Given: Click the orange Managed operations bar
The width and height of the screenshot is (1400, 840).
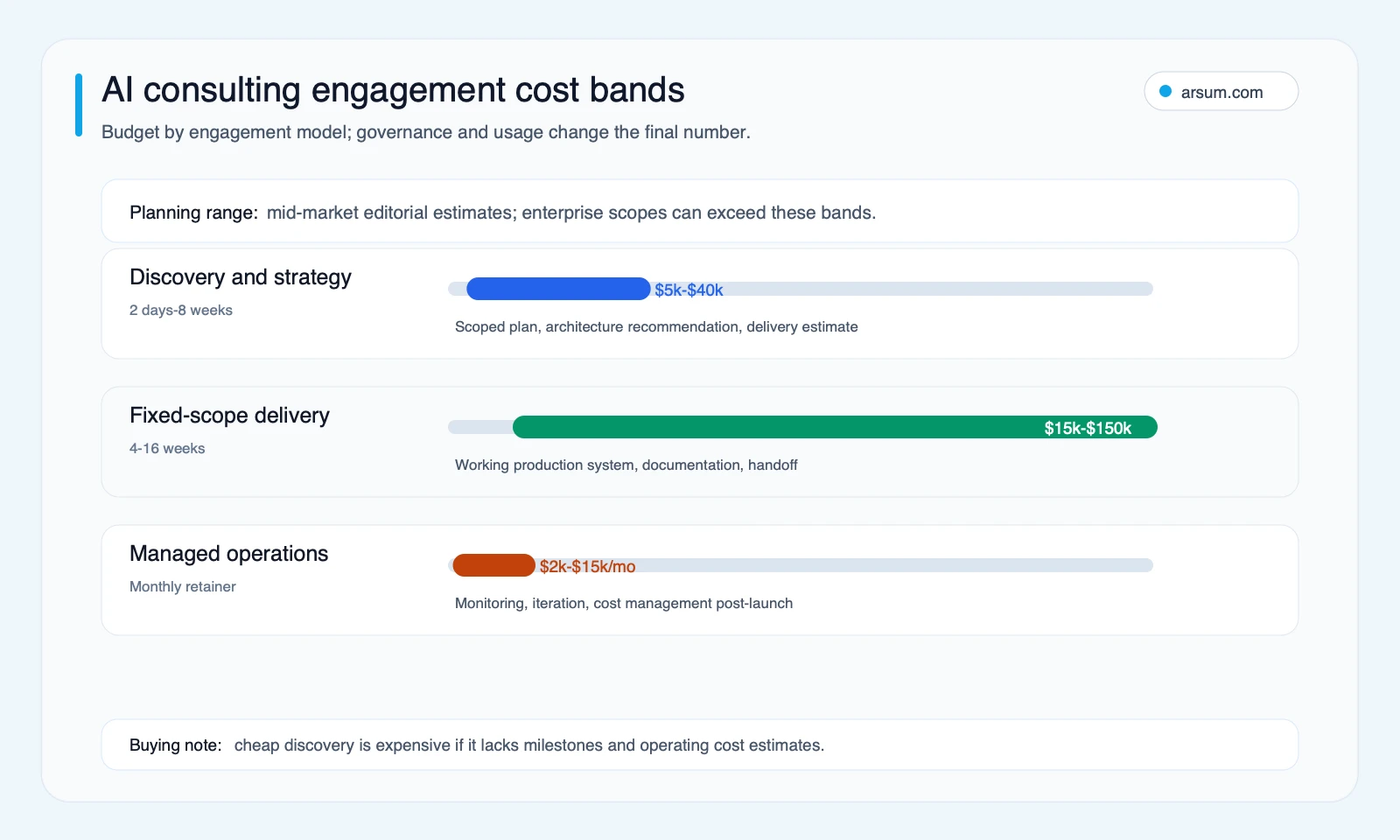Looking at the screenshot, I should point(493,565).
